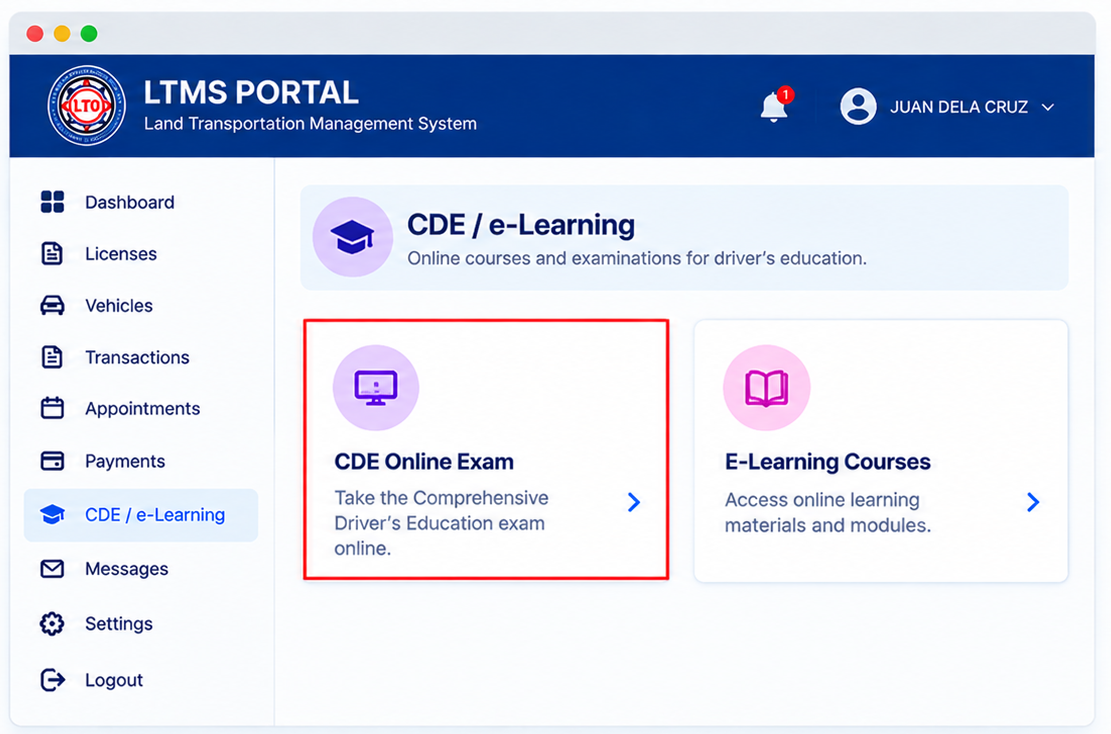Click the red notification badge
The height and width of the screenshot is (734, 1111).
coord(785,94)
